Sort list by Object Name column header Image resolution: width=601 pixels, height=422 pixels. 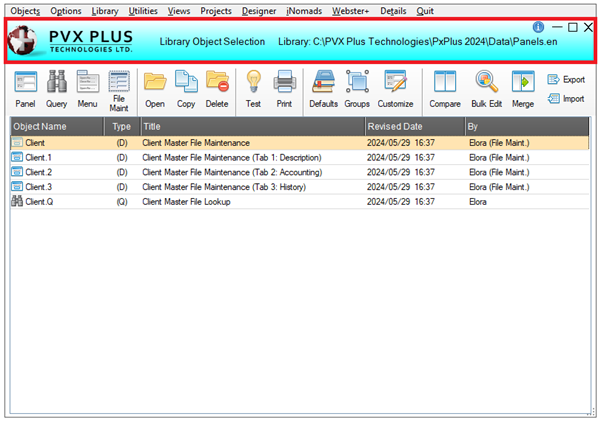point(56,127)
